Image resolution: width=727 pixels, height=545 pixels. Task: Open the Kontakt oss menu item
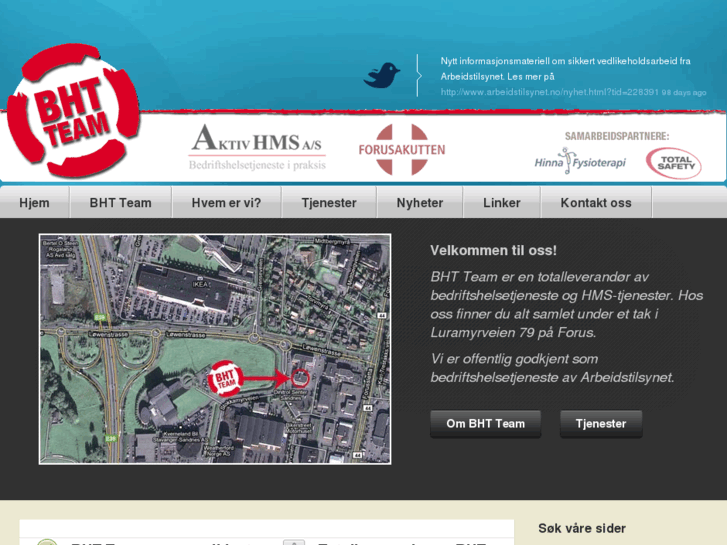(x=596, y=203)
